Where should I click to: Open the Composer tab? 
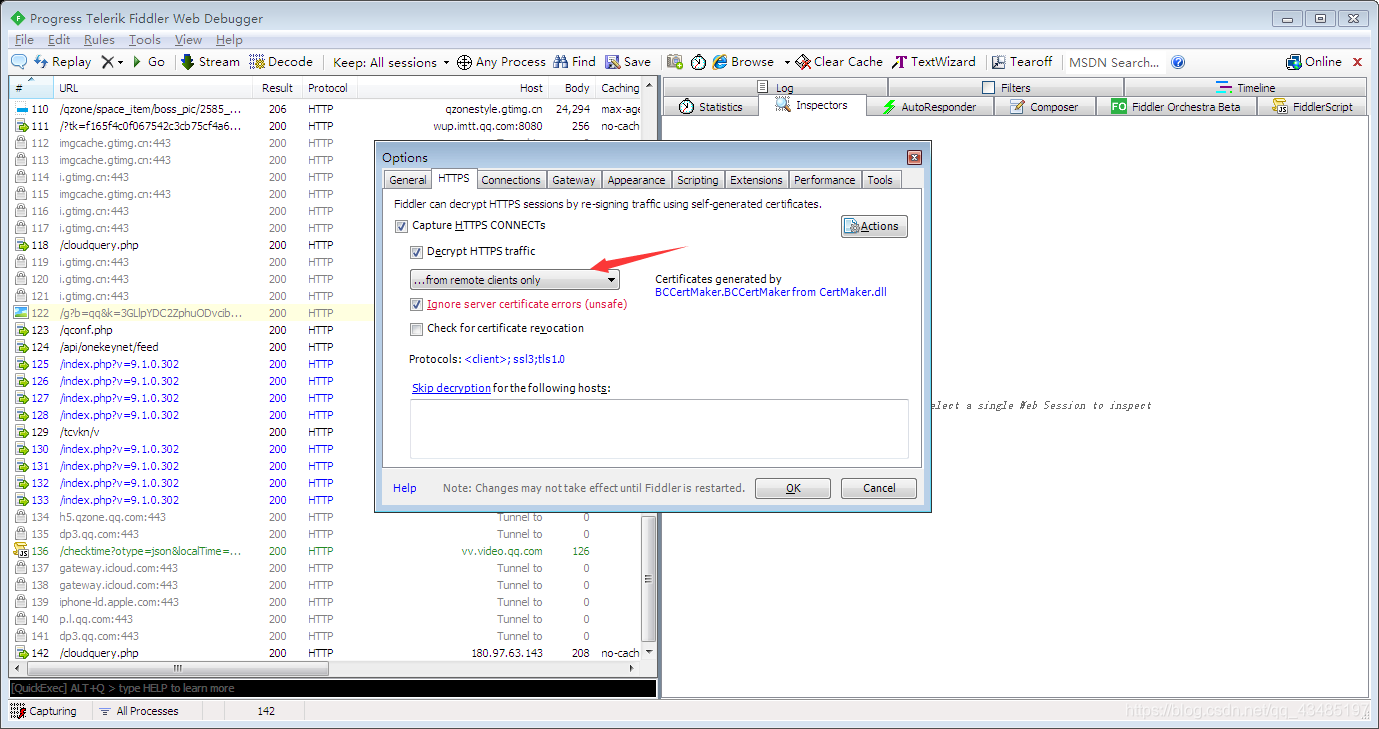click(x=1044, y=107)
